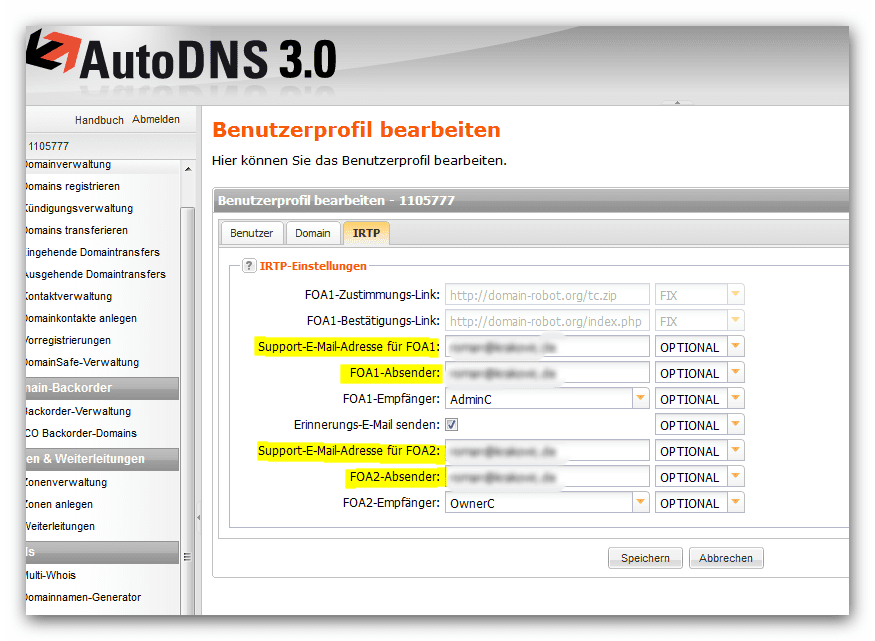Click the Speichern button
Image resolution: width=875 pixels, height=641 pixels.
tap(645, 558)
